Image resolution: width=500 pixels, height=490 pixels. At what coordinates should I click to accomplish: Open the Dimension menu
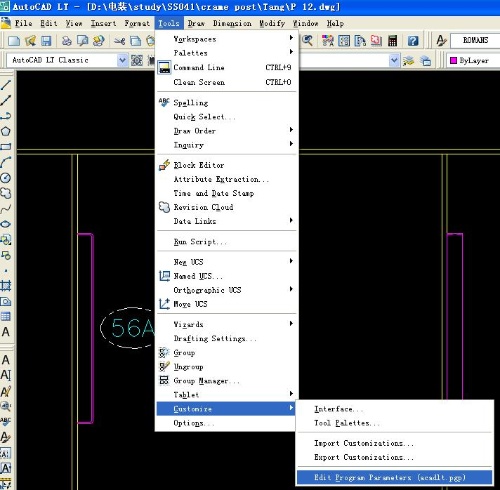click(x=232, y=23)
